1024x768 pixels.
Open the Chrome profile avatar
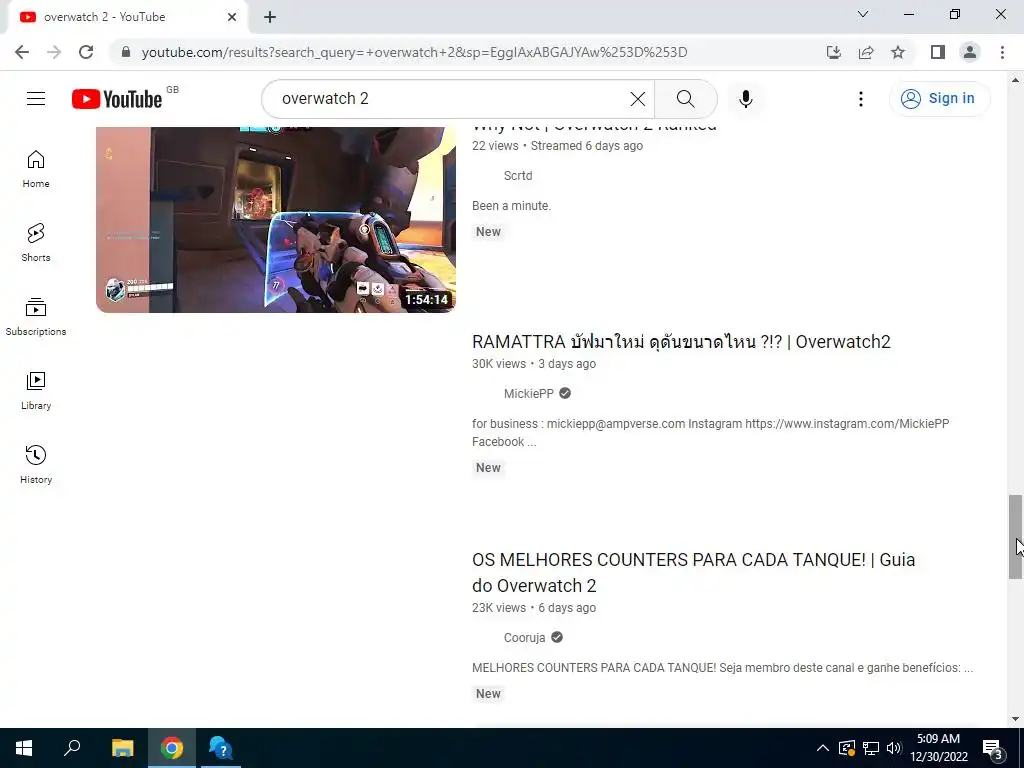point(970,52)
